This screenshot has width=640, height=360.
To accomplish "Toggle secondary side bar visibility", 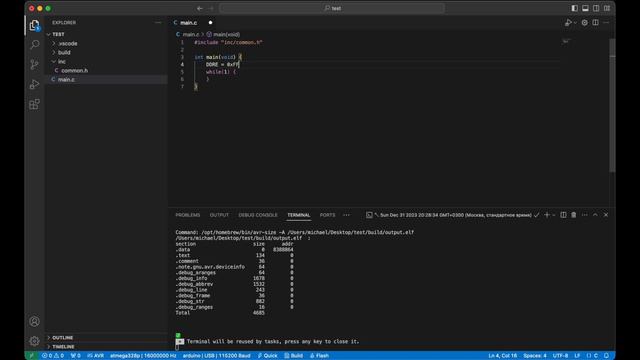I will (x=596, y=8).
